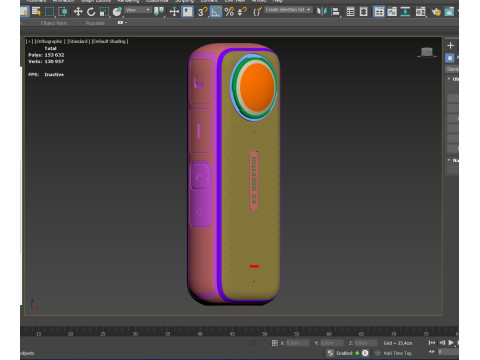Select the Select Object tool
Screen dimensions: 480x360
[x=25, y=12]
